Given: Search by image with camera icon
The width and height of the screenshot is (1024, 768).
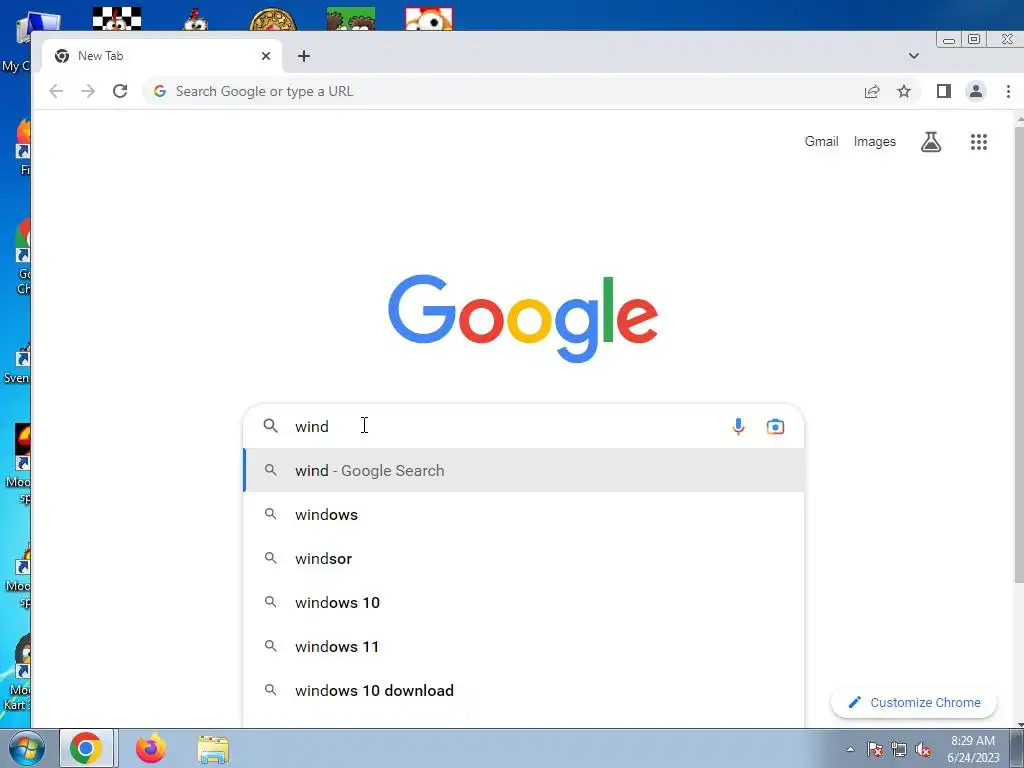Looking at the screenshot, I should tap(775, 426).
